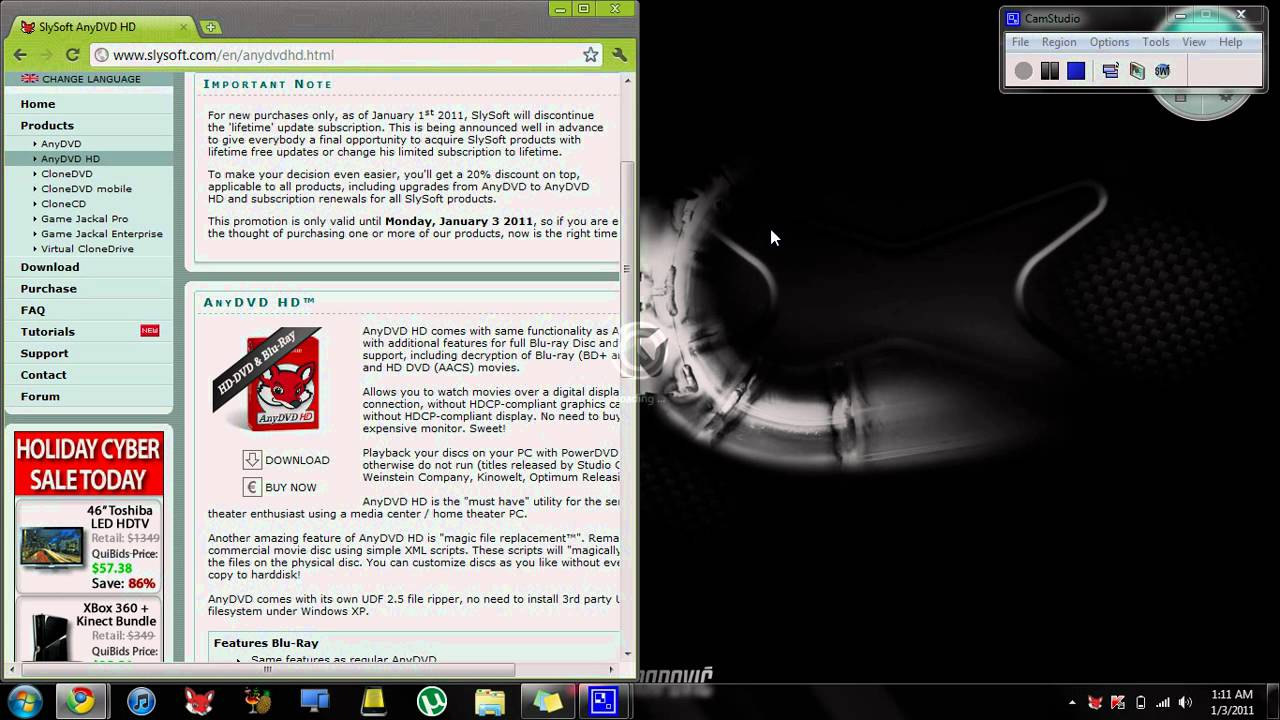Screen dimensions: 1280x720
Task: Open Products navigation link
Action: coord(47,125)
